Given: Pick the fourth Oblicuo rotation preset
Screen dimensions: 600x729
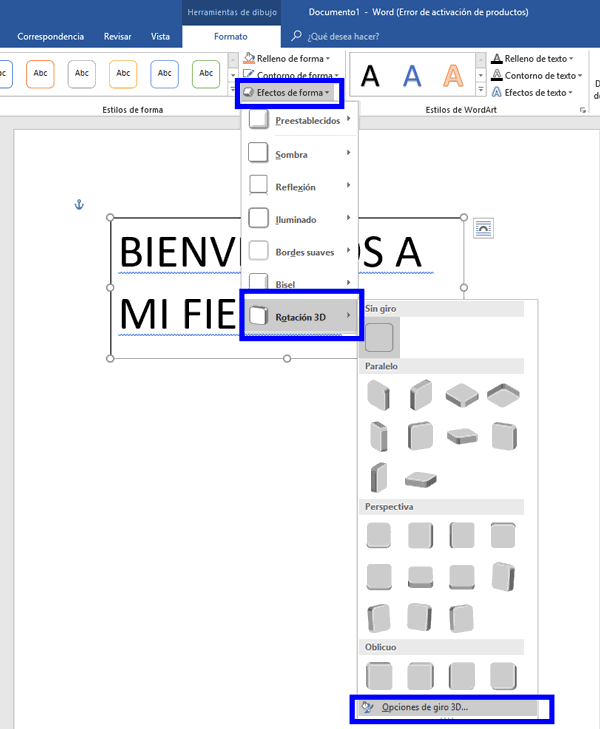Looking at the screenshot, I should 503,676.
